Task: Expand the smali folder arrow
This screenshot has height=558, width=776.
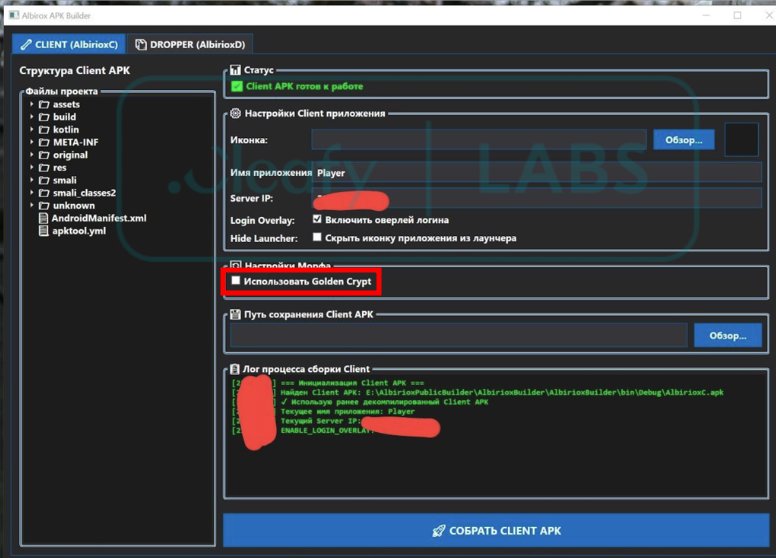Action: click(32, 180)
